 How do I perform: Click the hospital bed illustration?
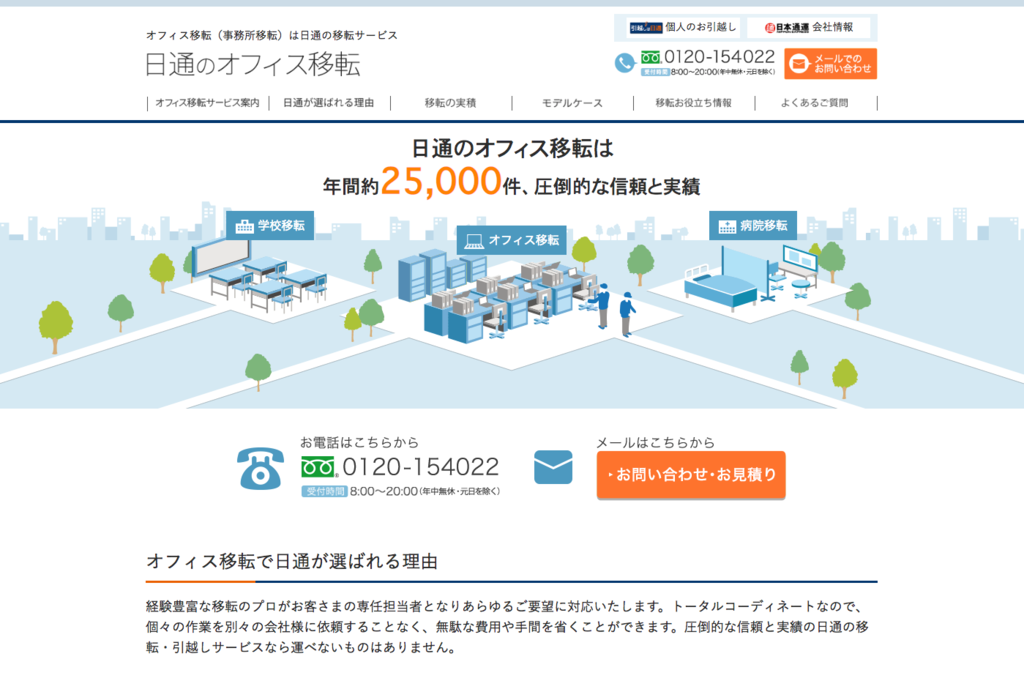(x=720, y=288)
